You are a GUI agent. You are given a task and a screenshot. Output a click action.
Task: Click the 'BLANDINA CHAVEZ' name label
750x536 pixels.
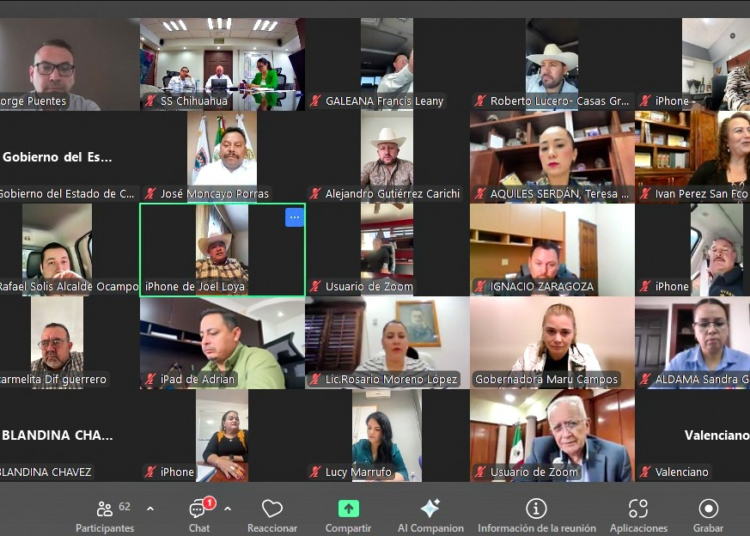pyautogui.click(x=45, y=472)
